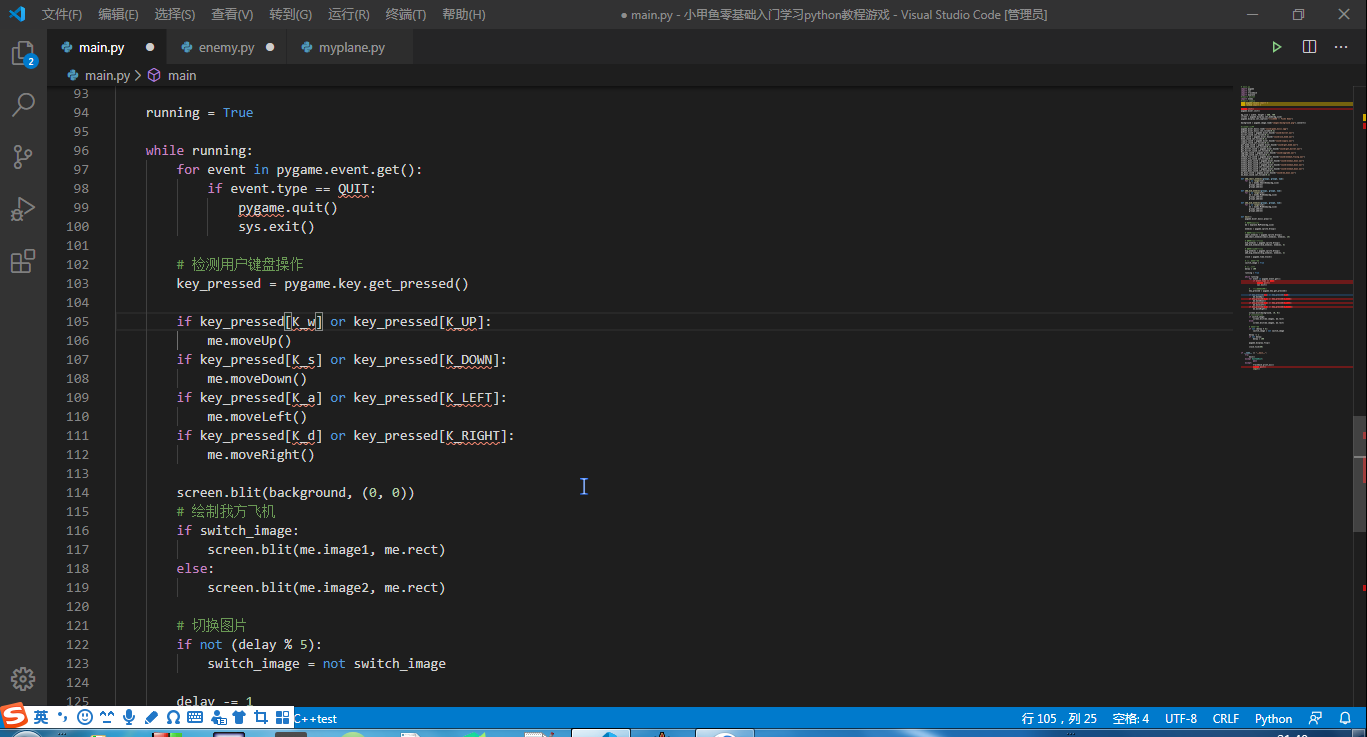Open the 选择(S) menu
1367x737 pixels.
coord(175,14)
